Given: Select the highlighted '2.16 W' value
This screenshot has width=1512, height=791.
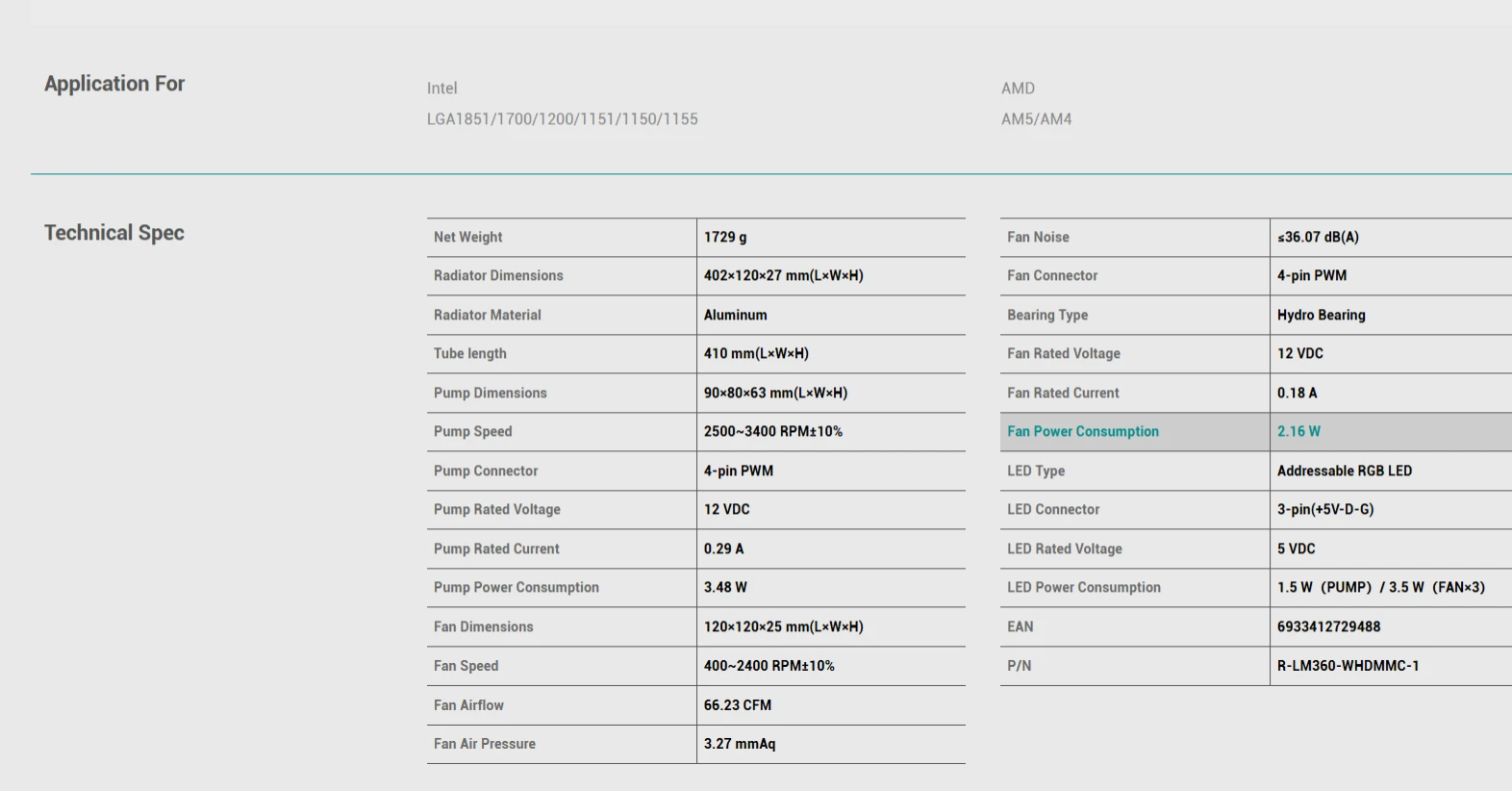Looking at the screenshot, I should 1298,431.
